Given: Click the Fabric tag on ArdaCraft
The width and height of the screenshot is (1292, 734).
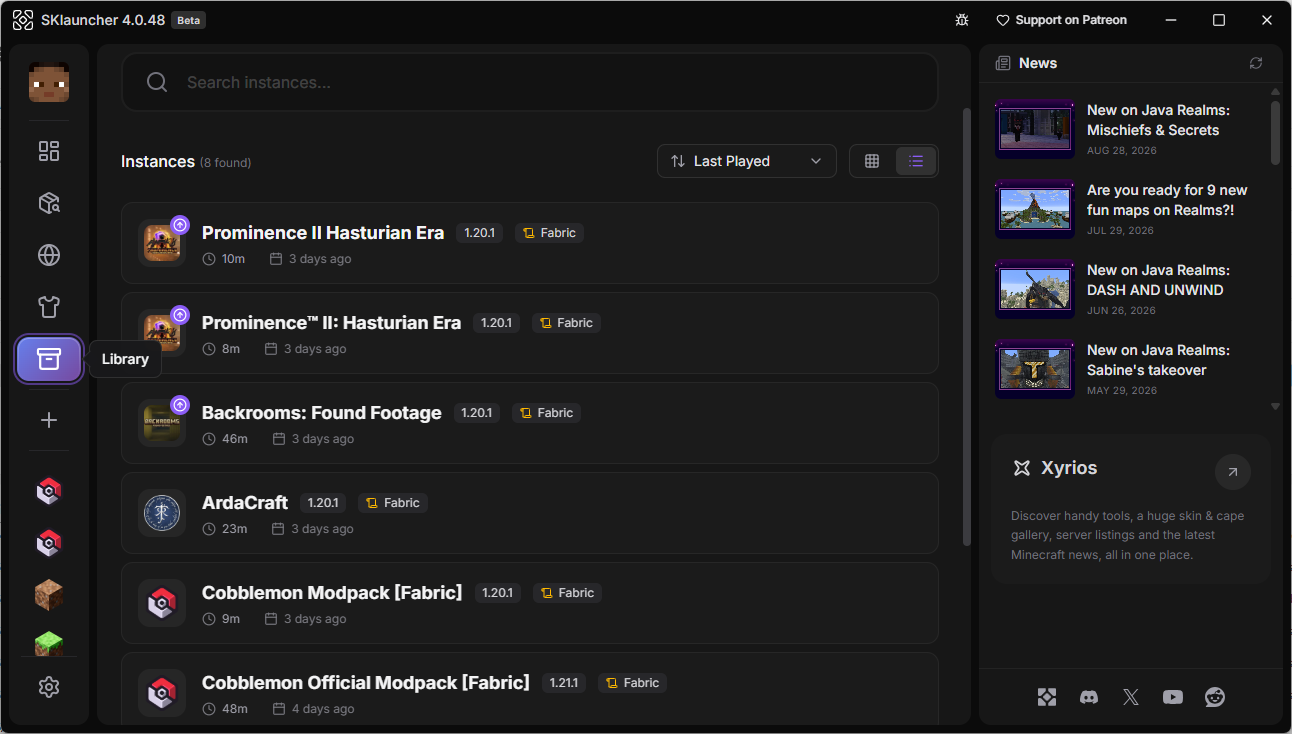Looking at the screenshot, I should 393,503.
